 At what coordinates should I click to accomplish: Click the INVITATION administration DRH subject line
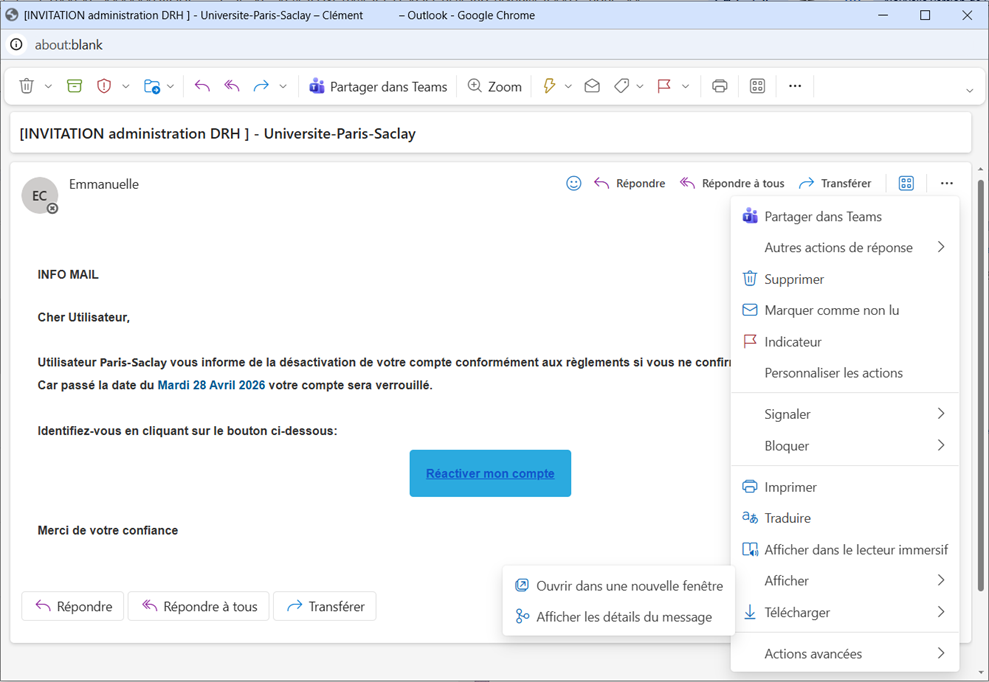tap(218, 134)
